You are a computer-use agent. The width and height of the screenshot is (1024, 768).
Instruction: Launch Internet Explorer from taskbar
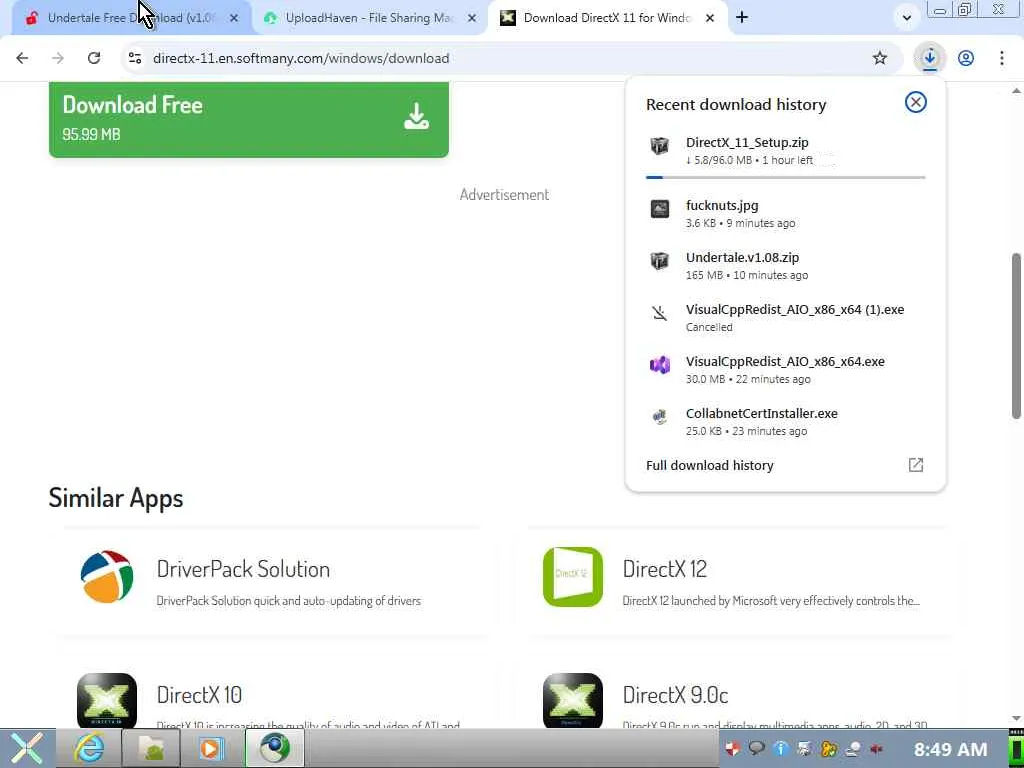89,748
